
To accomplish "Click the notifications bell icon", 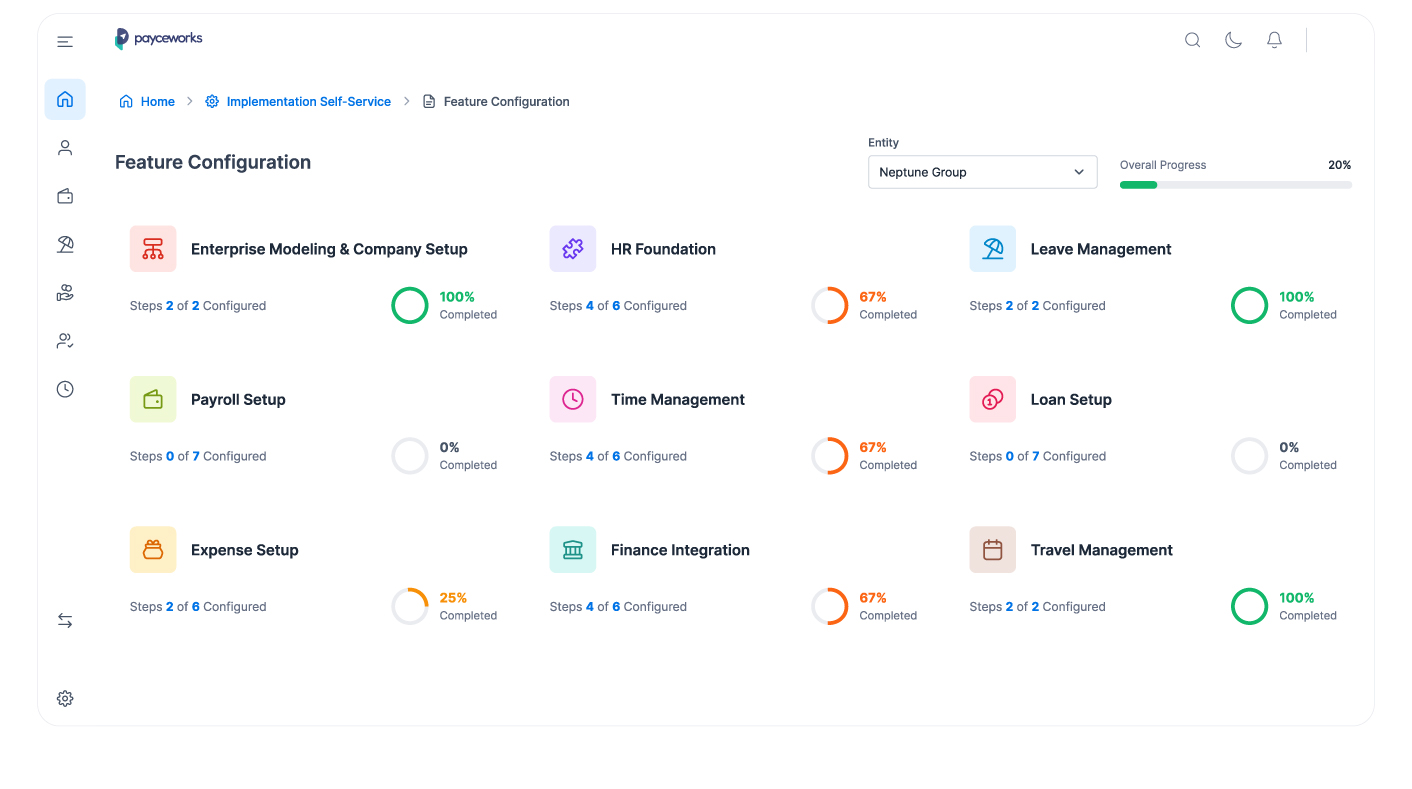I will pos(1274,40).
